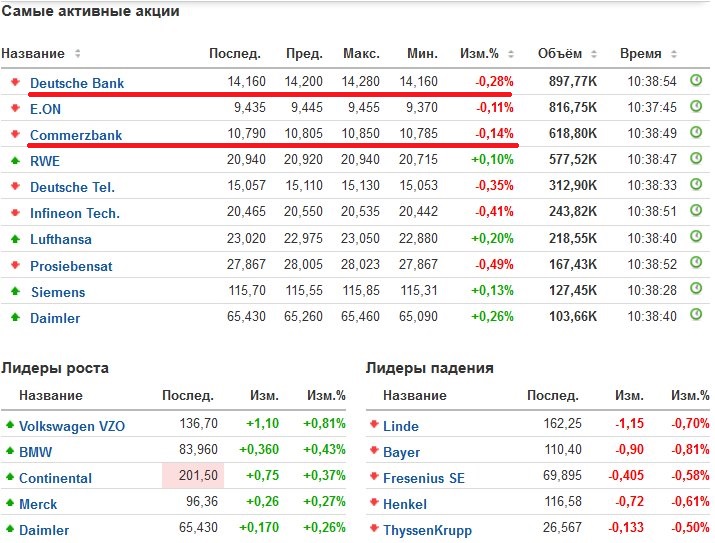The image size is (715, 543).
Task: Click the clock icon in Prosiebensat row
Action: [696, 265]
